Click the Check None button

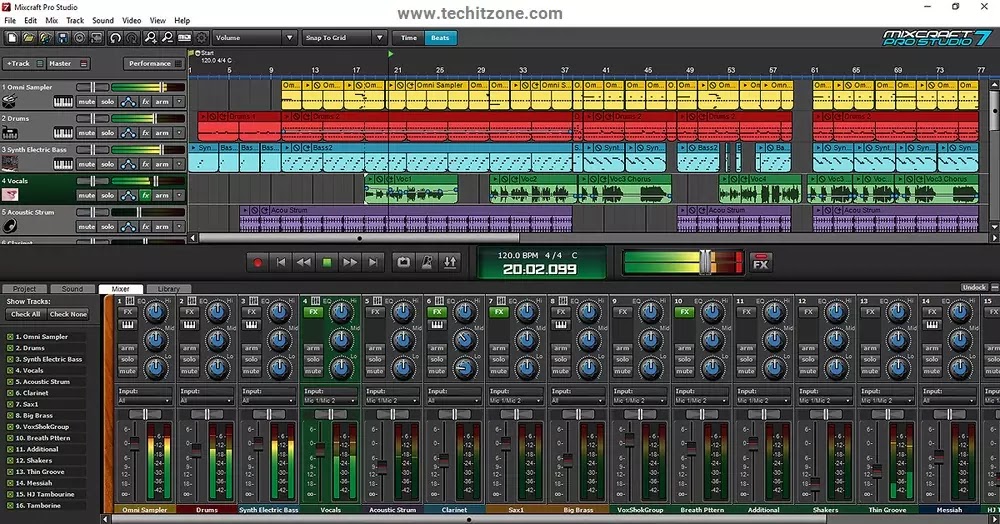click(x=68, y=314)
